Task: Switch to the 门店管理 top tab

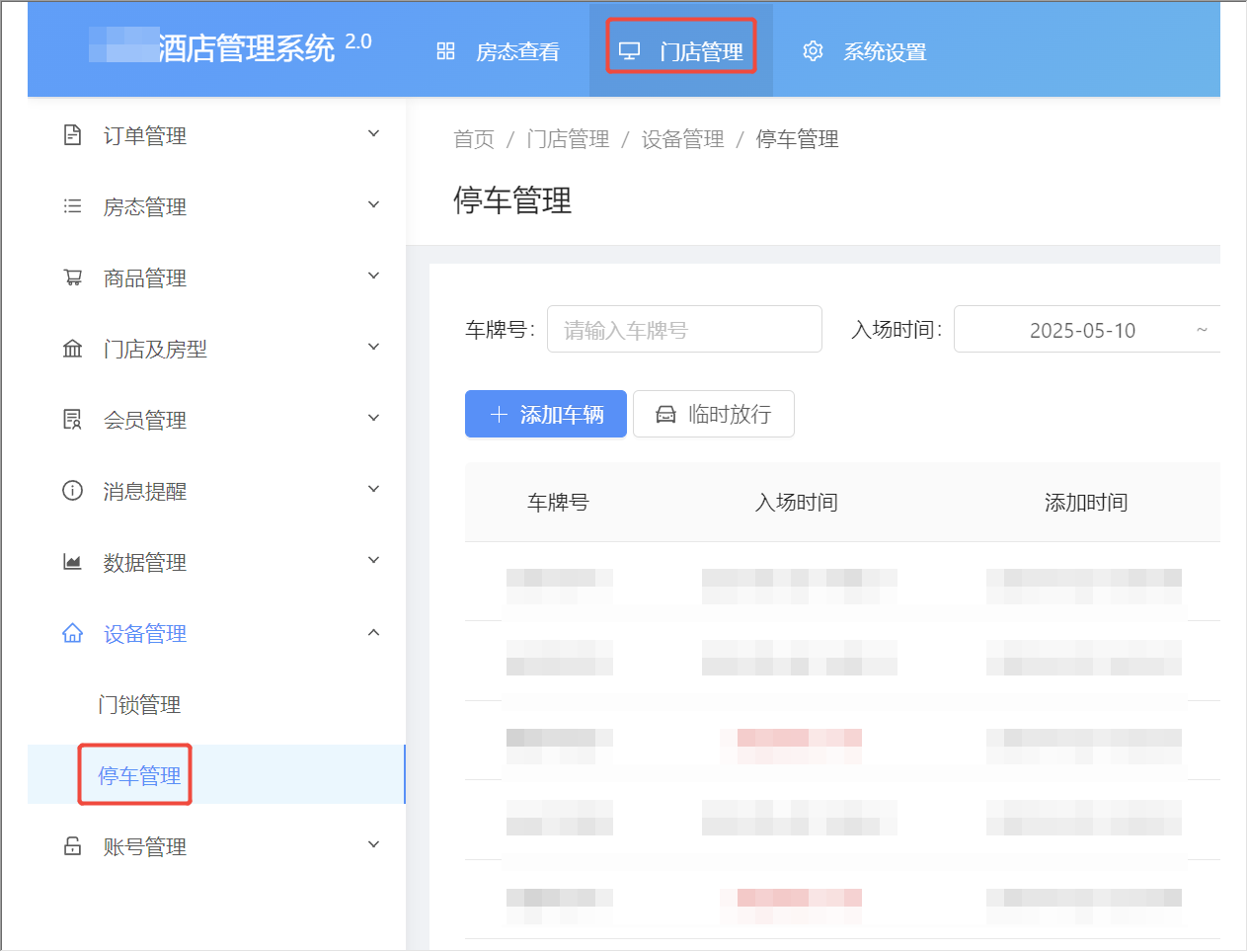Action: coord(681,51)
